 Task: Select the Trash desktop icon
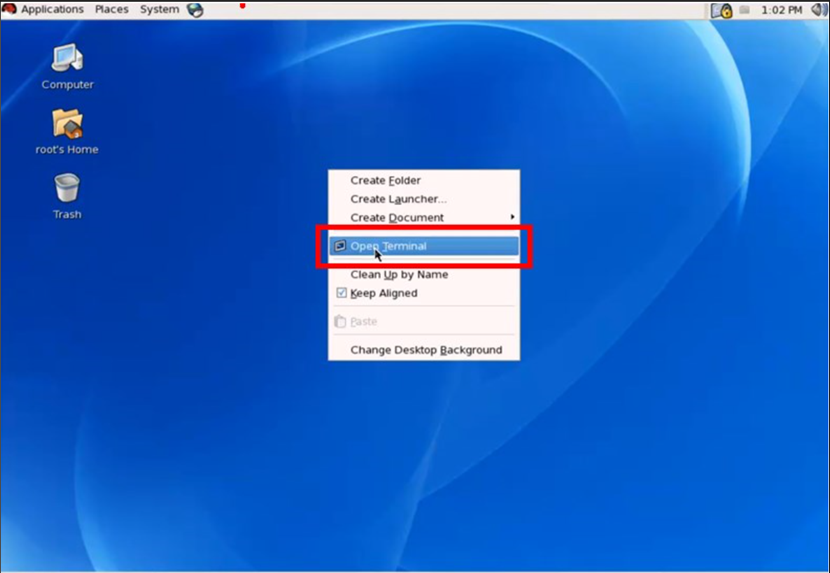click(x=67, y=187)
